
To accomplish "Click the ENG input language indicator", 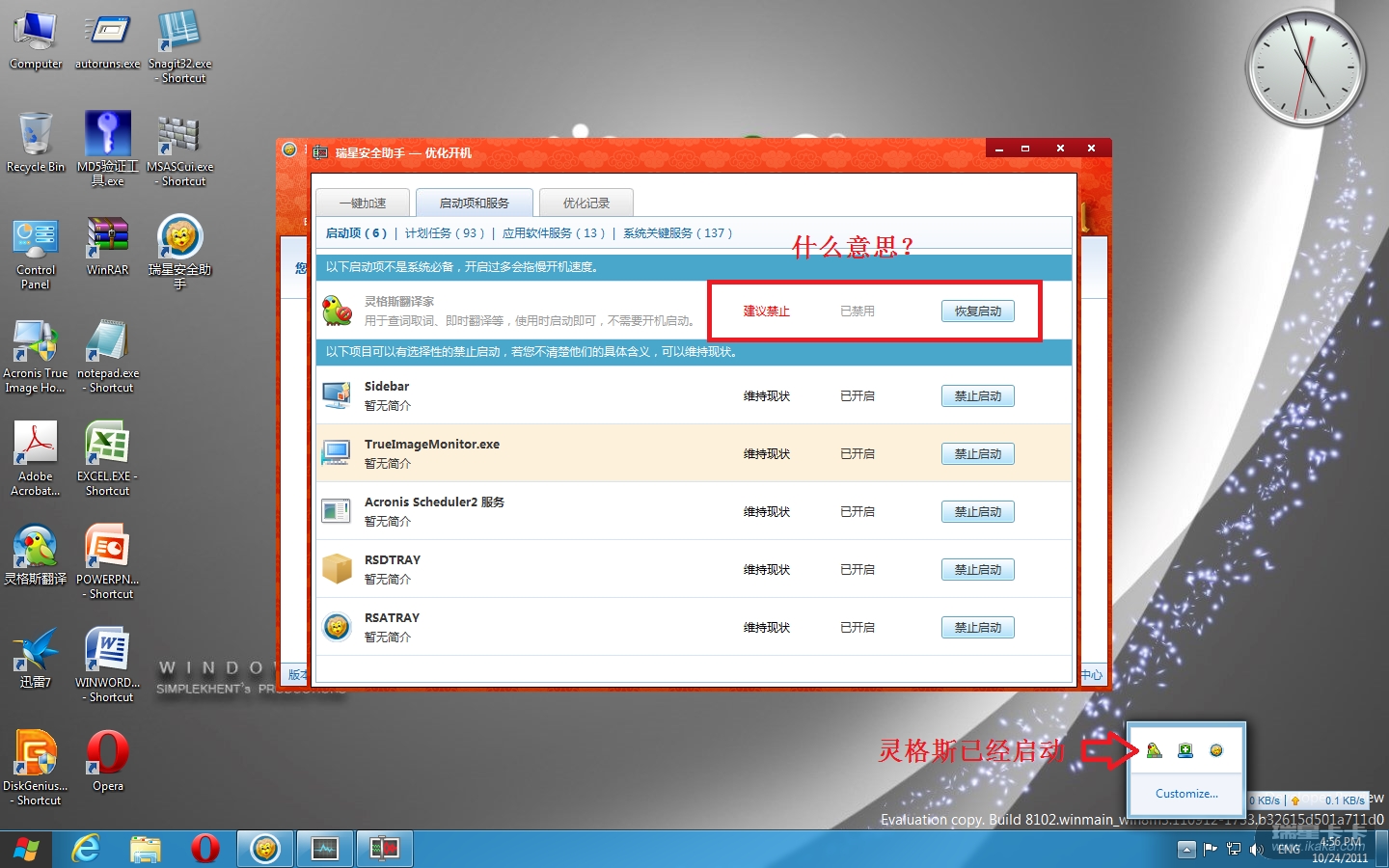I will [1289, 850].
